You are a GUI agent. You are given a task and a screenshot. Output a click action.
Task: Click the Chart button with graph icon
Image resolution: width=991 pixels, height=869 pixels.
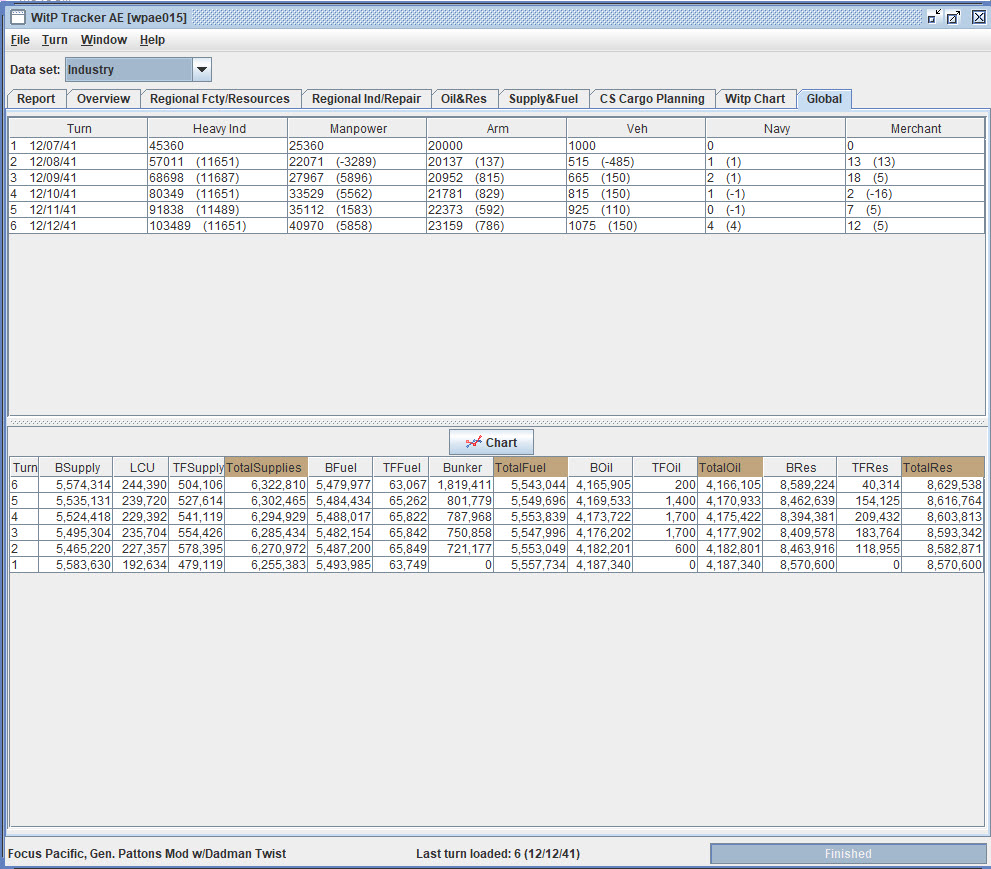click(491, 442)
